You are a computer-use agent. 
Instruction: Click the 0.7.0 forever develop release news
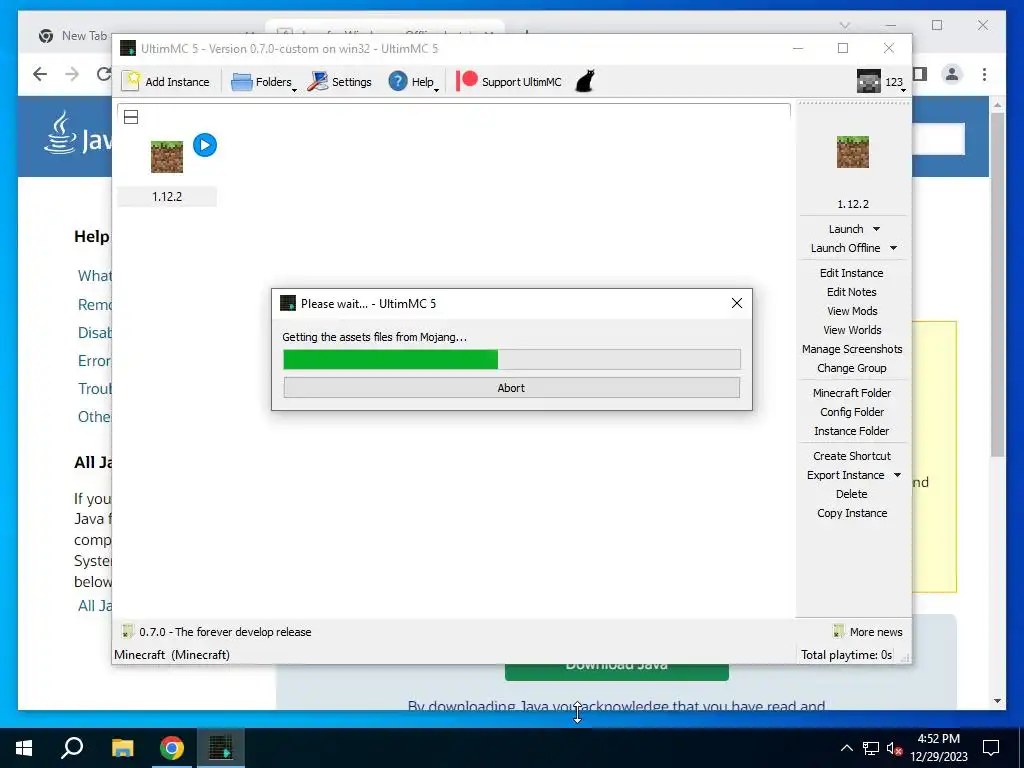tap(225, 632)
